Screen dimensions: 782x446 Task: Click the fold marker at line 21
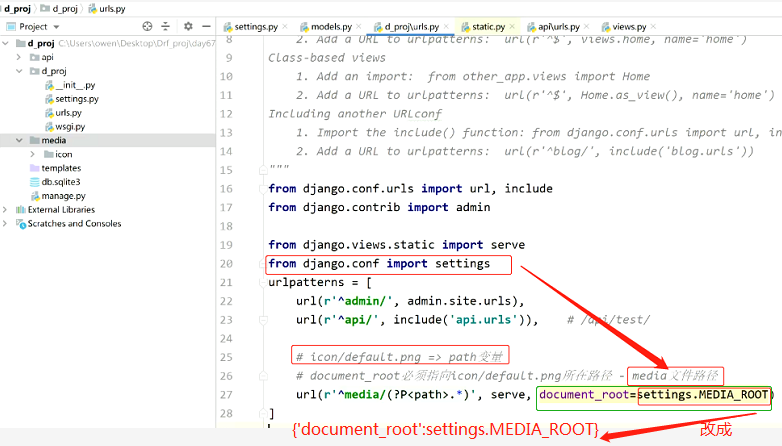tap(263, 283)
